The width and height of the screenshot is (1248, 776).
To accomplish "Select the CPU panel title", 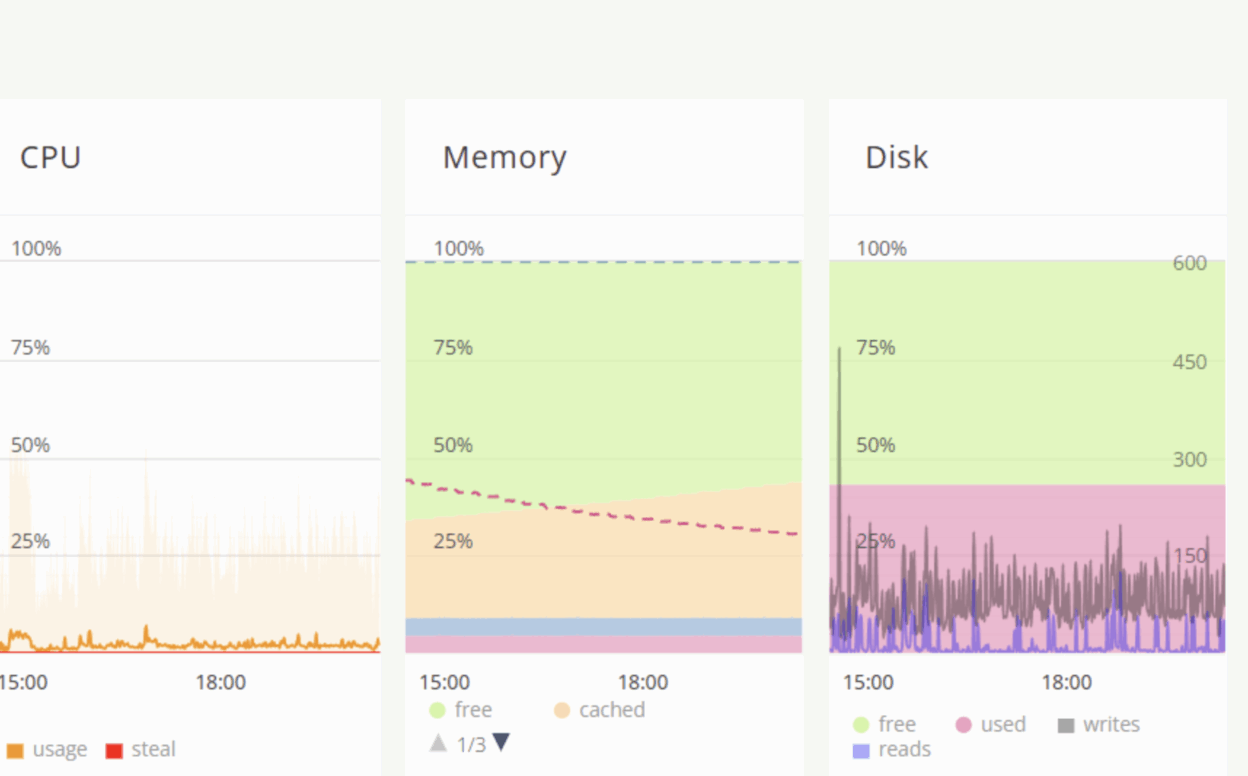I will tap(50, 157).
